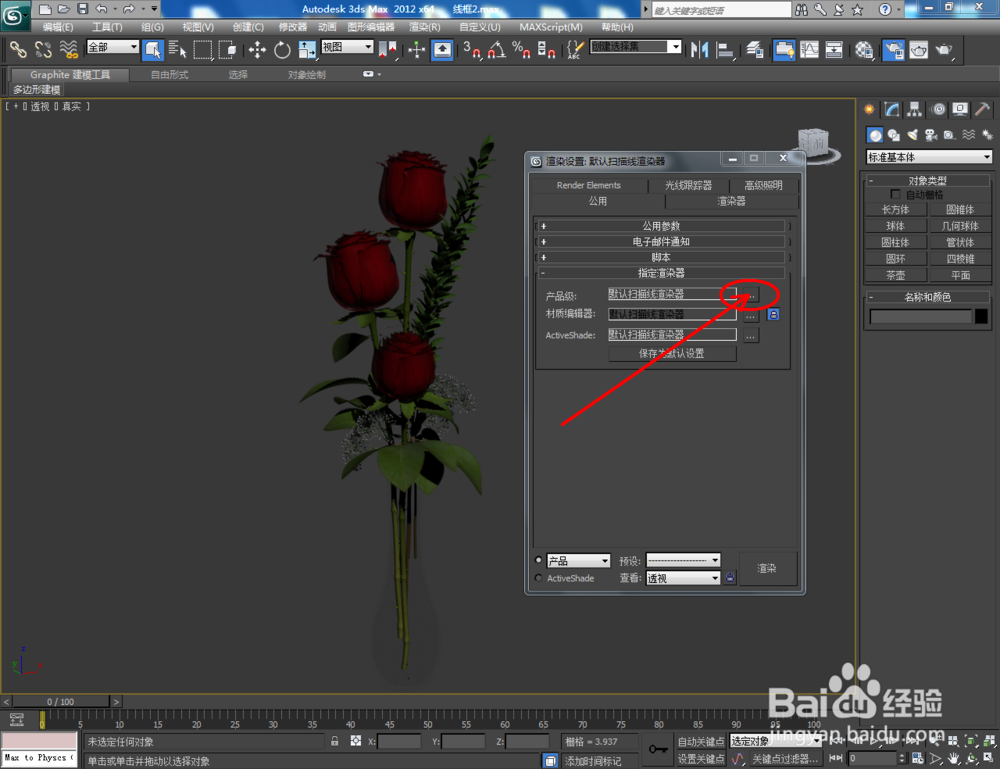This screenshot has width=1000, height=769.
Task: Select the Systems category icon
Action: pyautogui.click(x=987, y=135)
